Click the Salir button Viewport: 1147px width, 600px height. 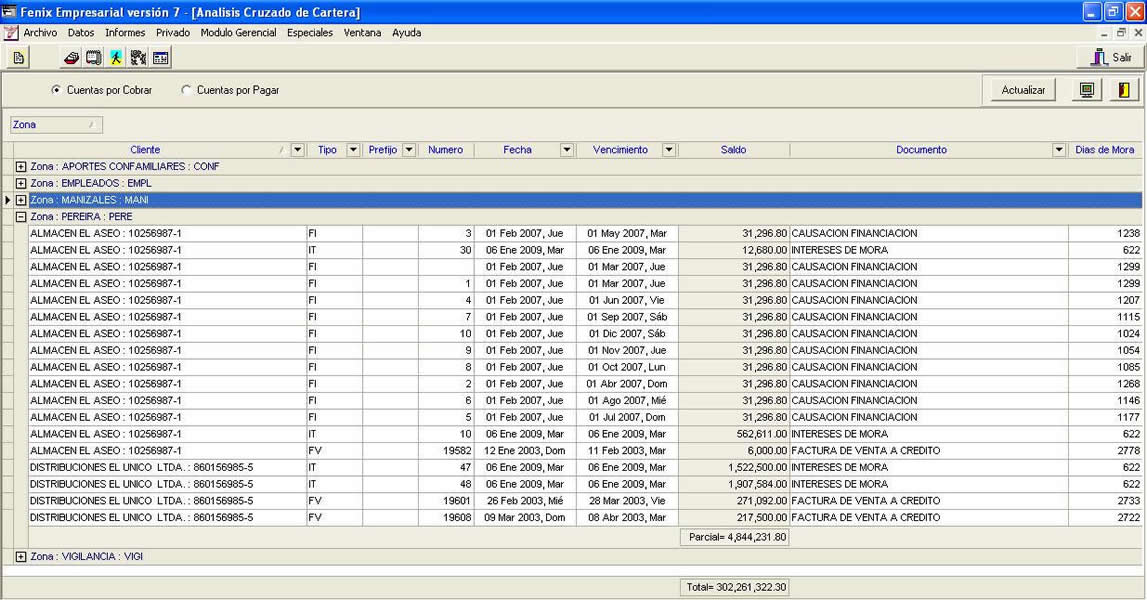tap(1110, 58)
